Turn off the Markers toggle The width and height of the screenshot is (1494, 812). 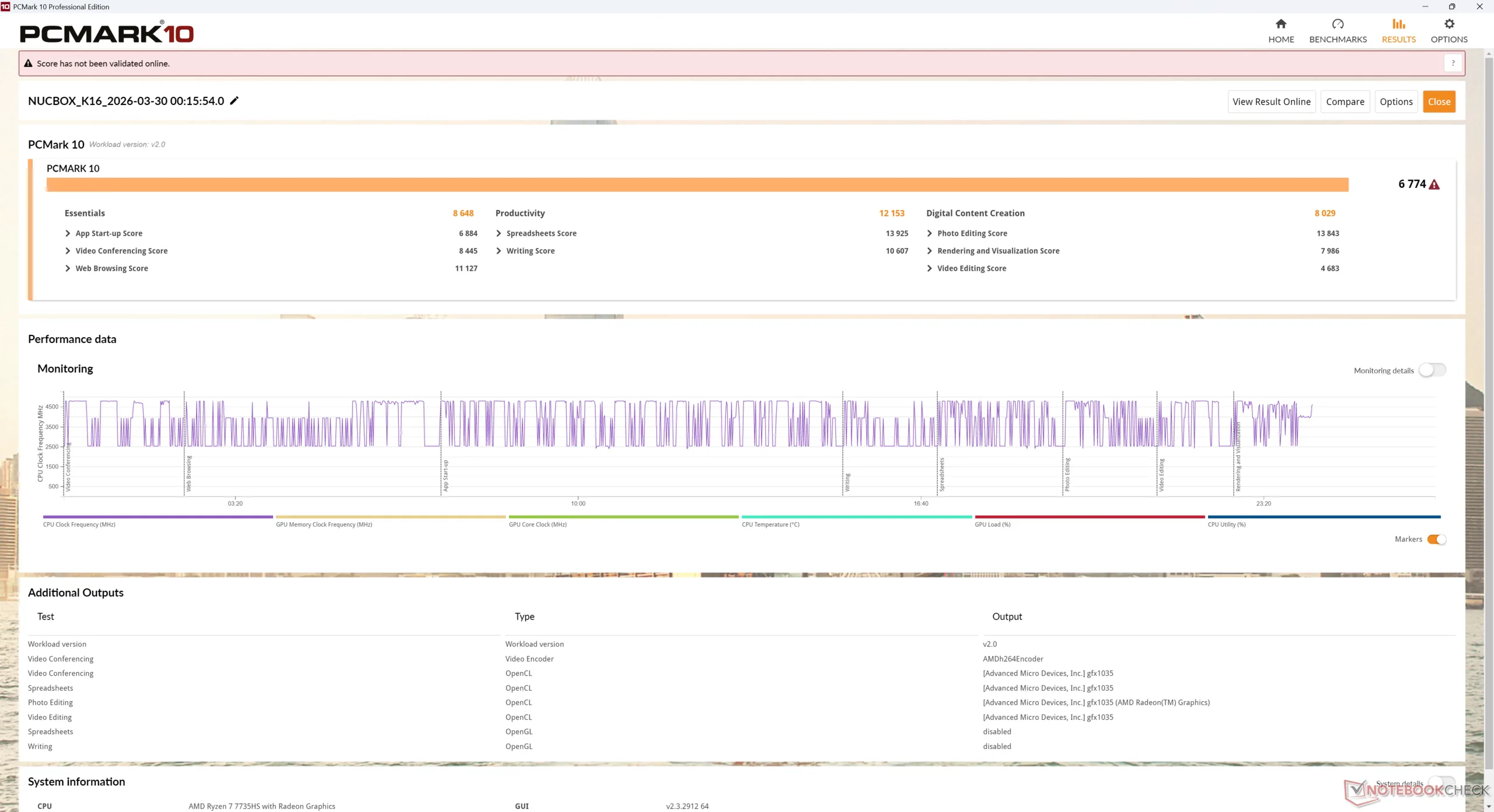pyautogui.click(x=1436, y=540)
